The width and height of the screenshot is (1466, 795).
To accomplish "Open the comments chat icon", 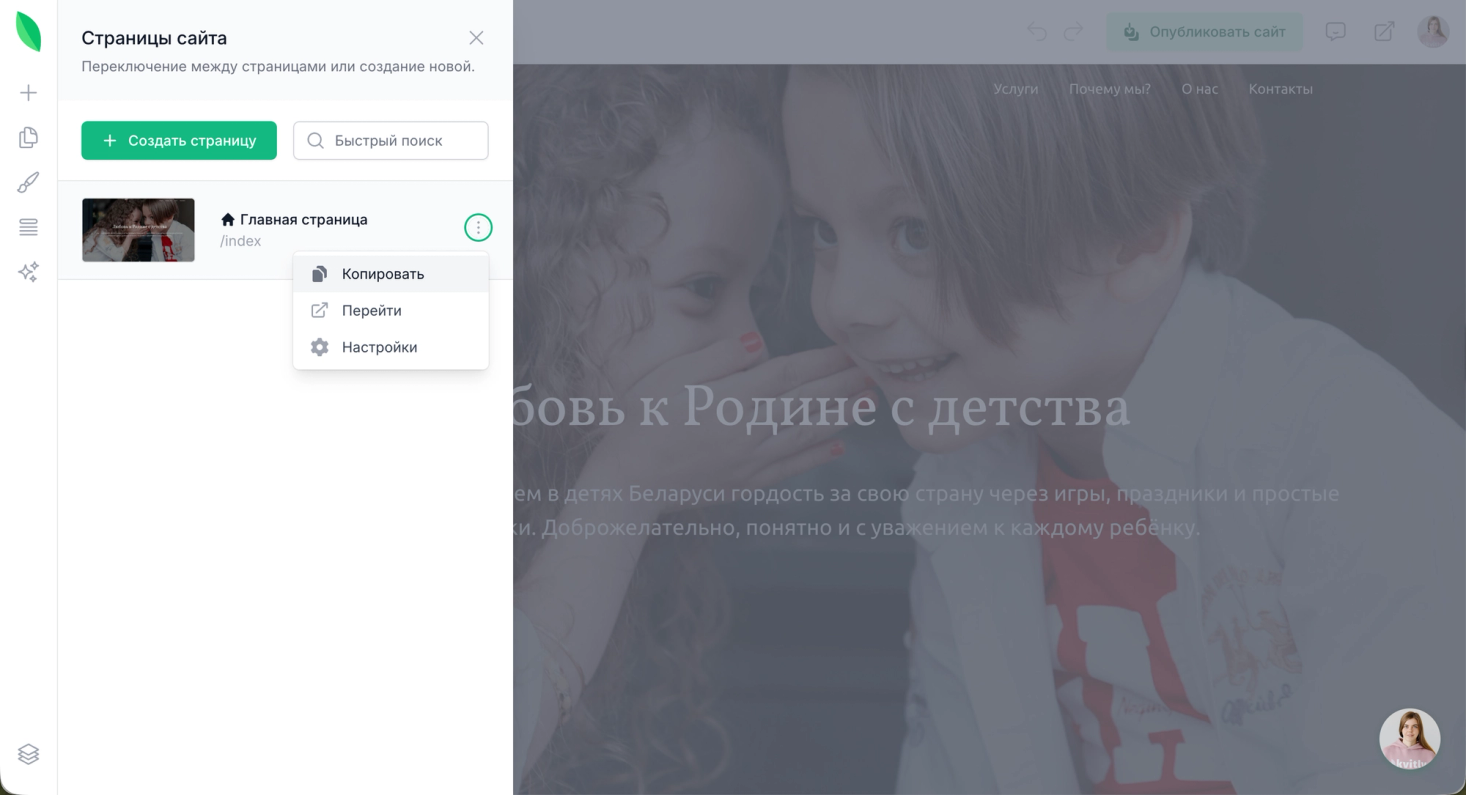I will [x=1336, y=32].
